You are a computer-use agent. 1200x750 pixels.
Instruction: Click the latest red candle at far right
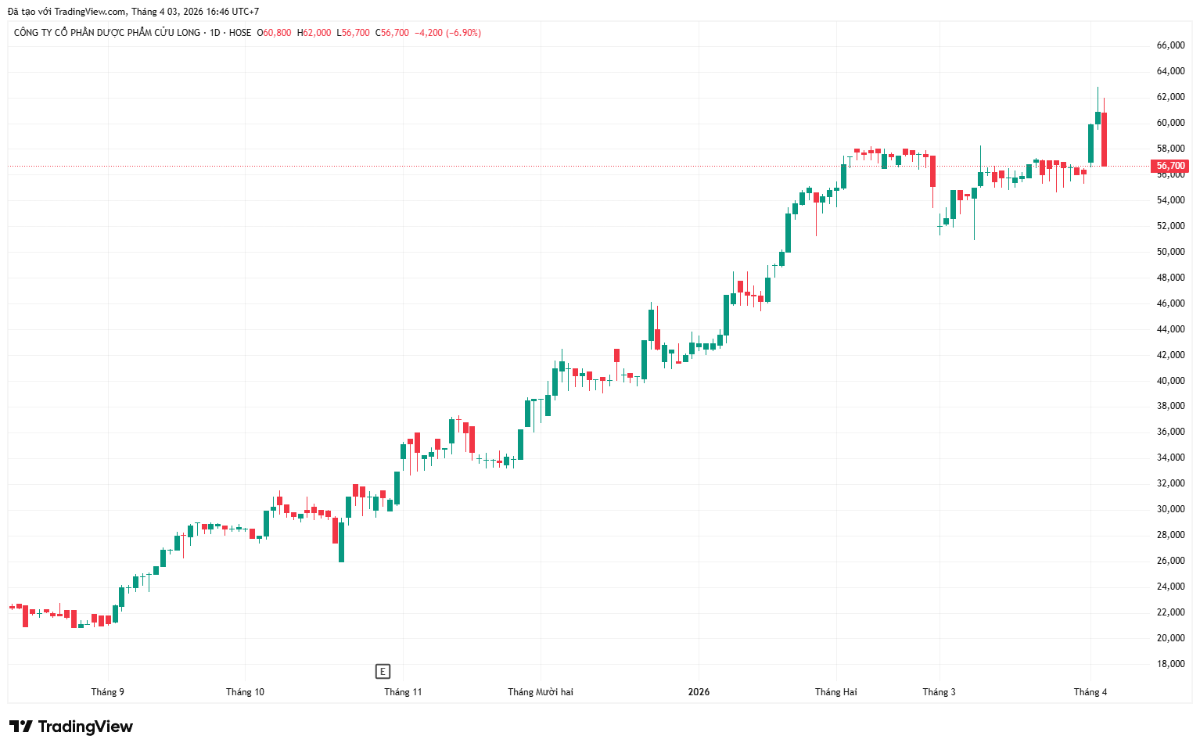[x=1104, y=139]
